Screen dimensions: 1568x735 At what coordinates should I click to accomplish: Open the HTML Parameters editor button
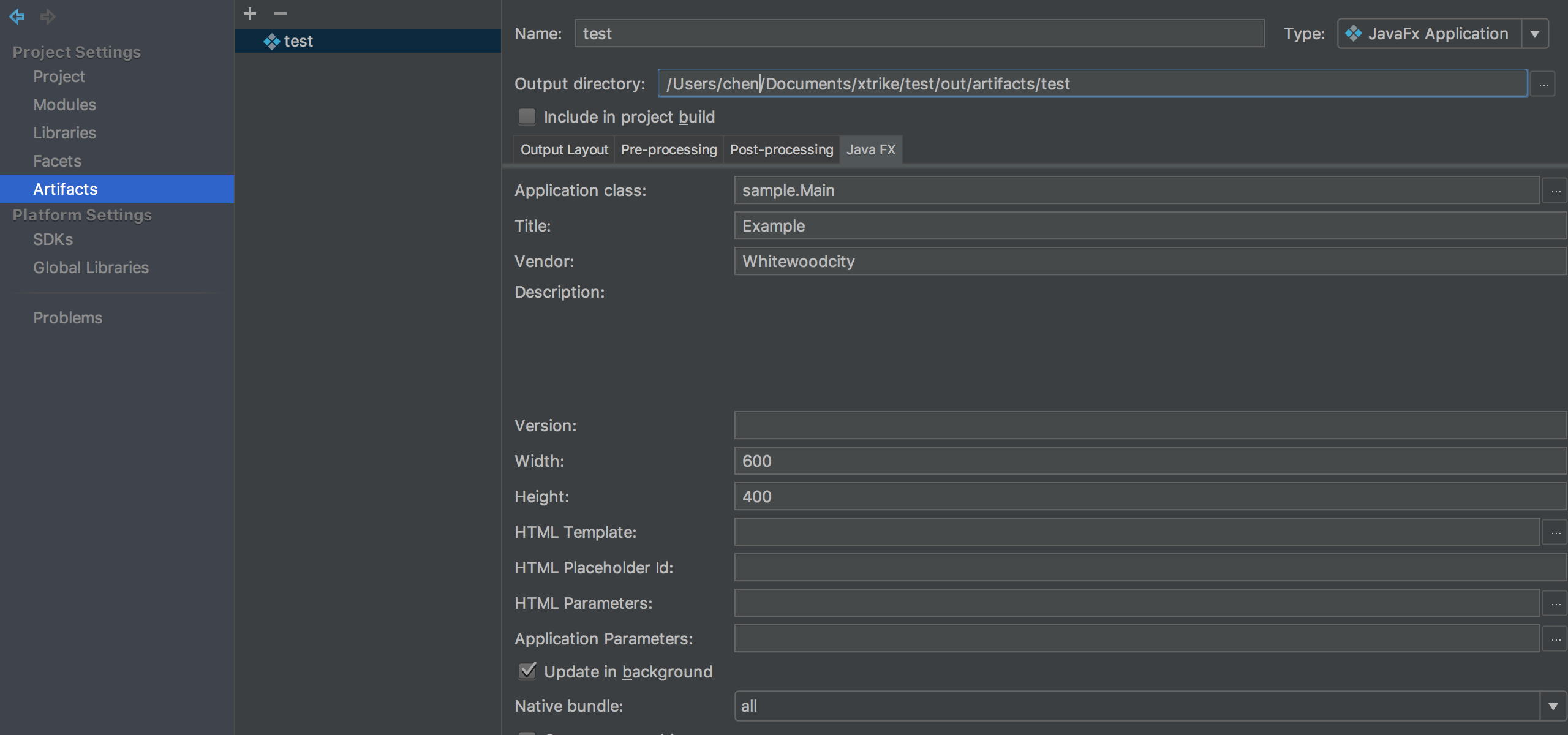coord(1555,603)
